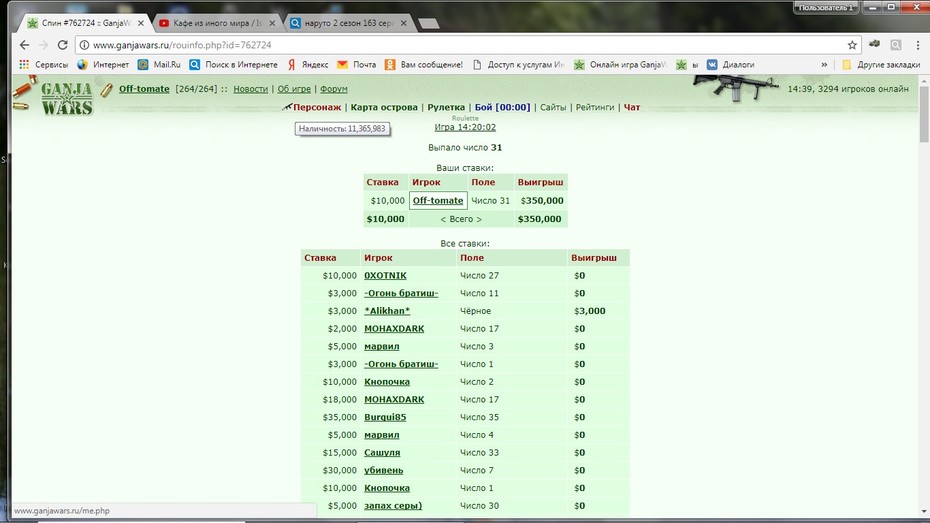
Task: Open MOHAXDARK player with $2,000 bet
Action: [394, 329]
